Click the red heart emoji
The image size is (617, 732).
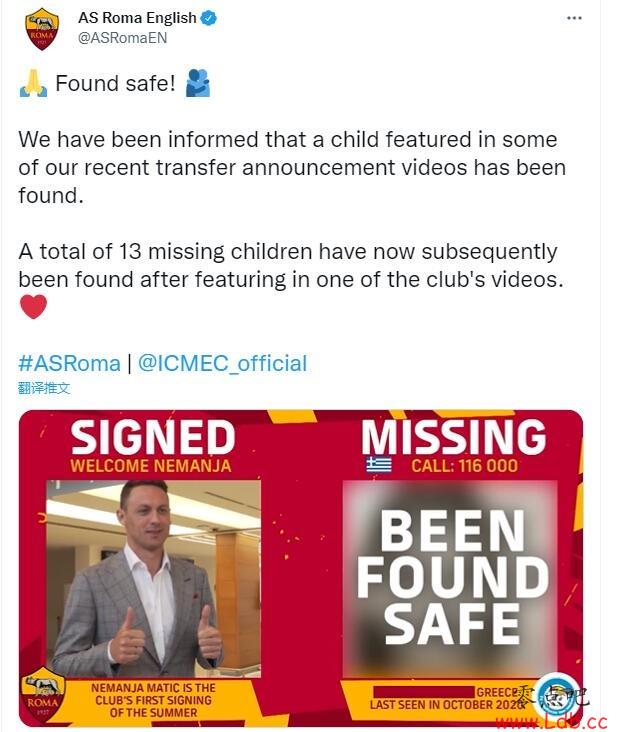(34, 307)
